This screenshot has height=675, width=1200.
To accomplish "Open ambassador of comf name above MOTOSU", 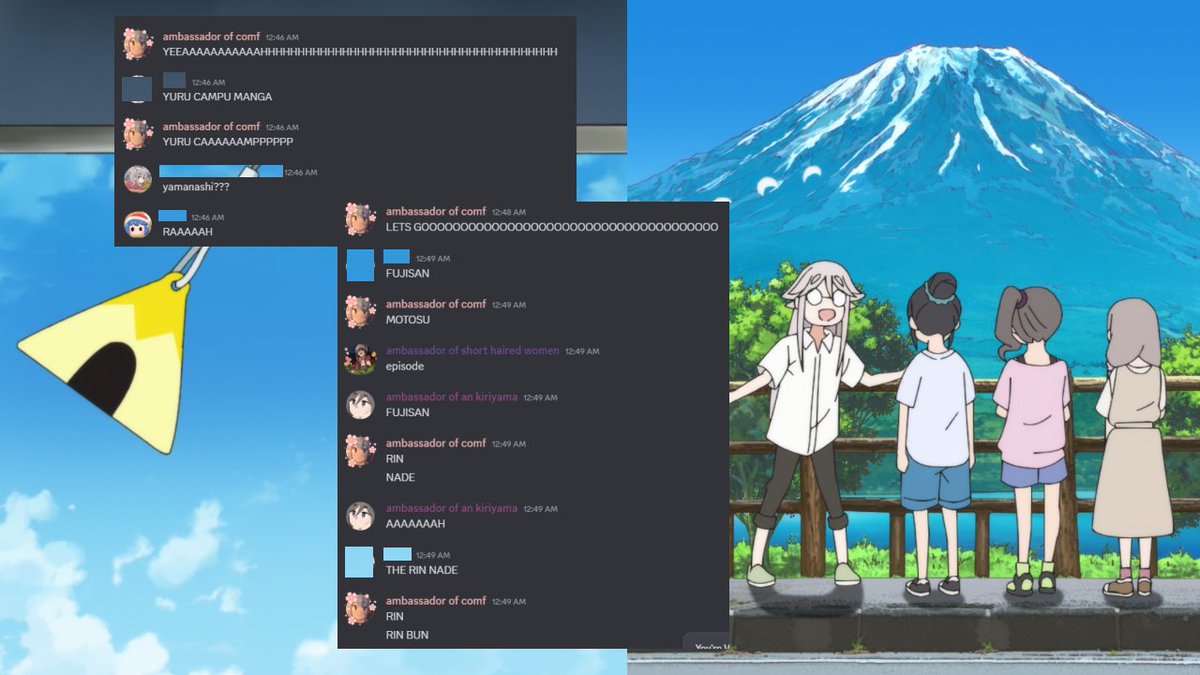I will [435, 304].
